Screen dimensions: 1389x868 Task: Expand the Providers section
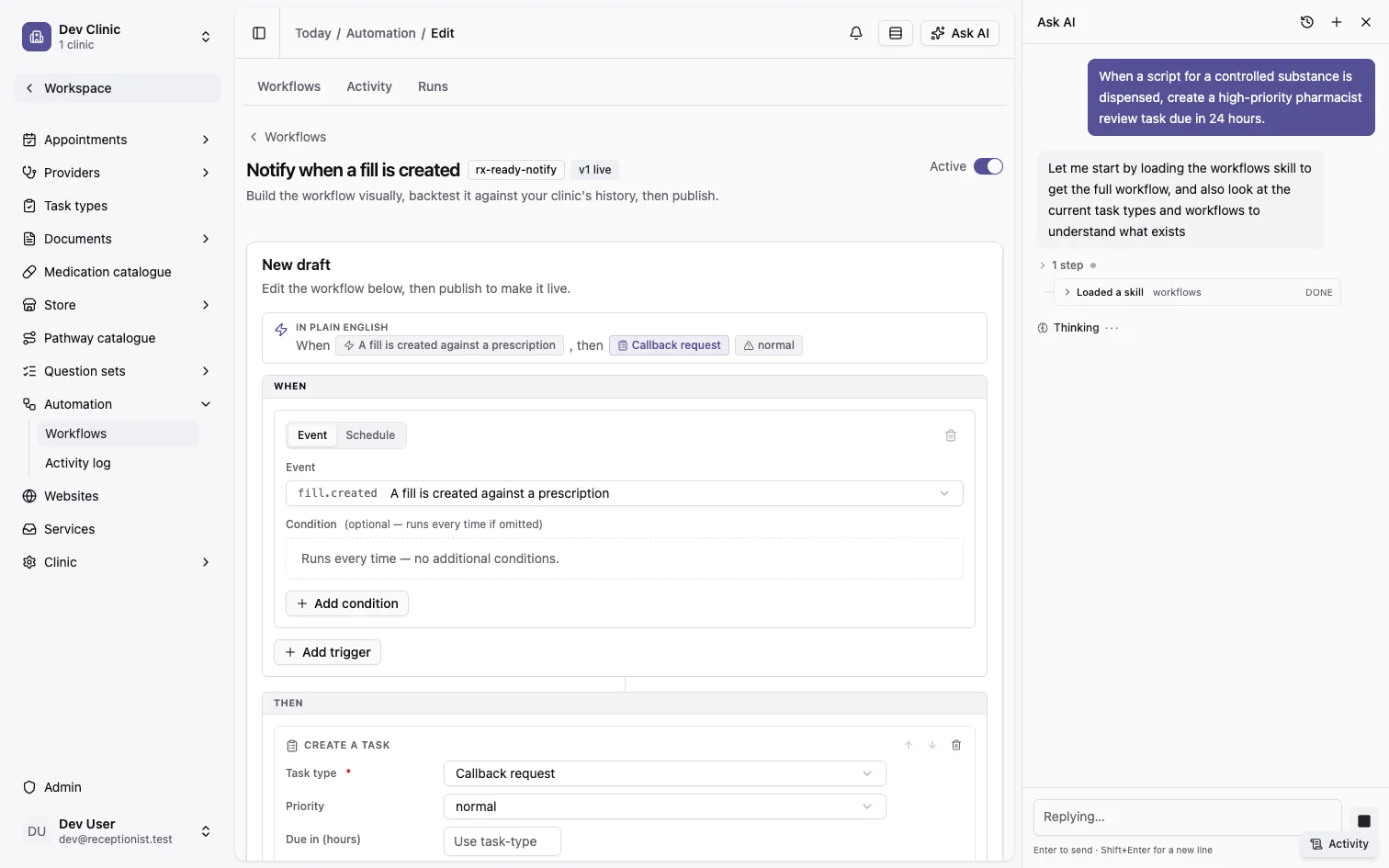(206, 173)
